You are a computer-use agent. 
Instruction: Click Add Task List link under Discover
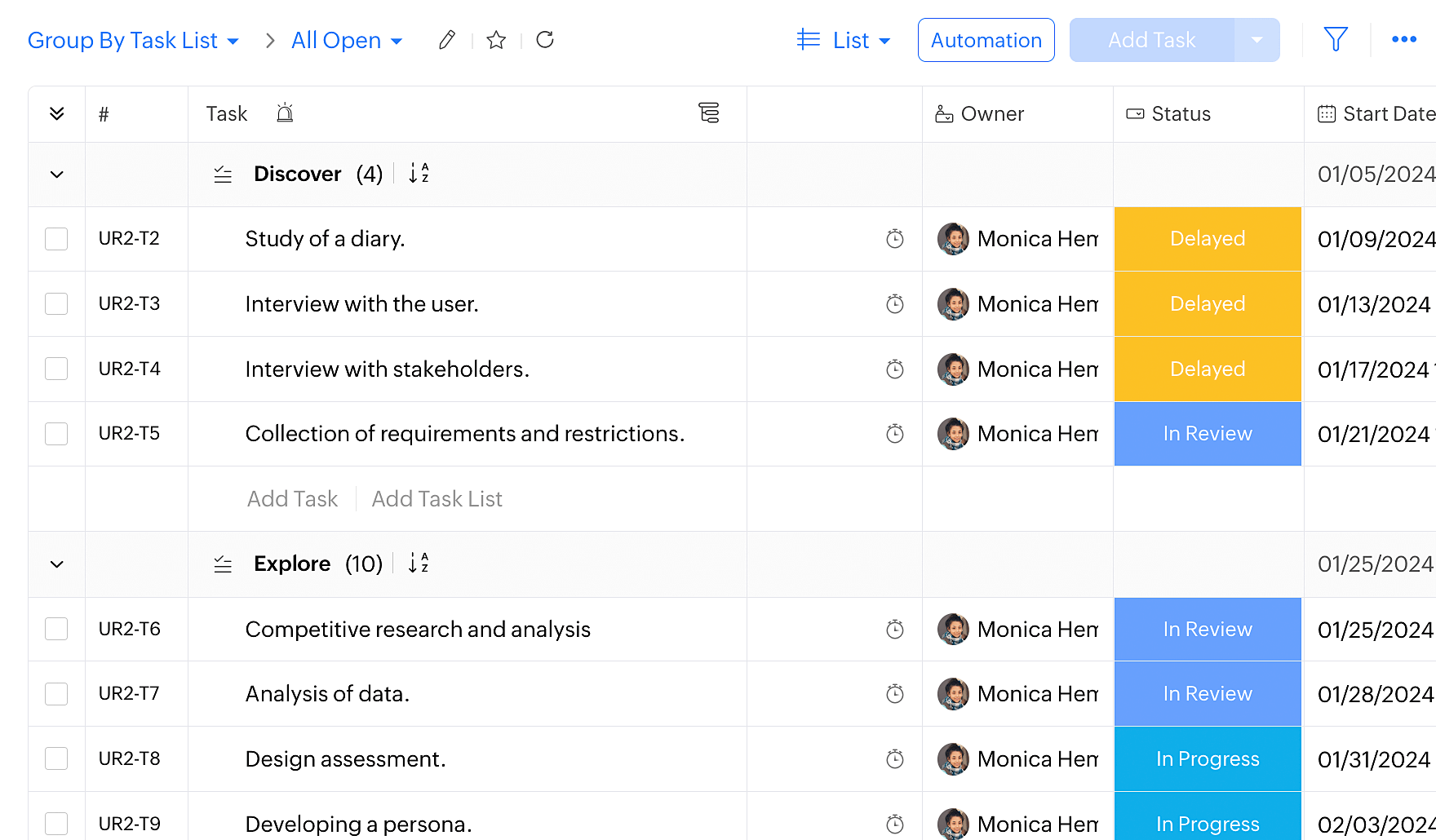437,499
